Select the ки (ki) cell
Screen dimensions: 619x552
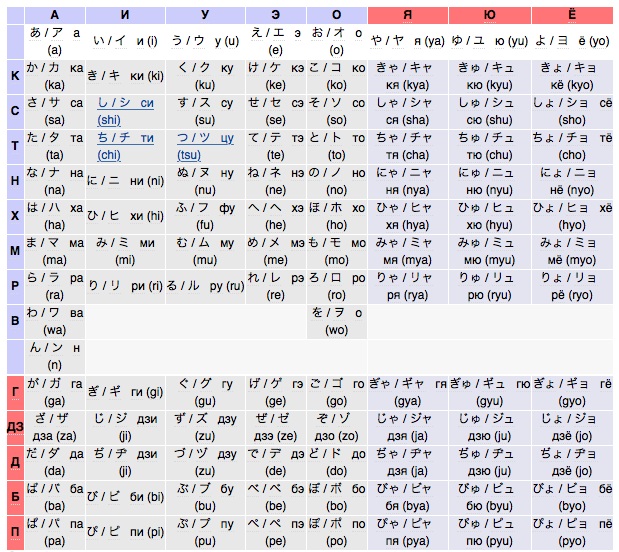(125, 77)
